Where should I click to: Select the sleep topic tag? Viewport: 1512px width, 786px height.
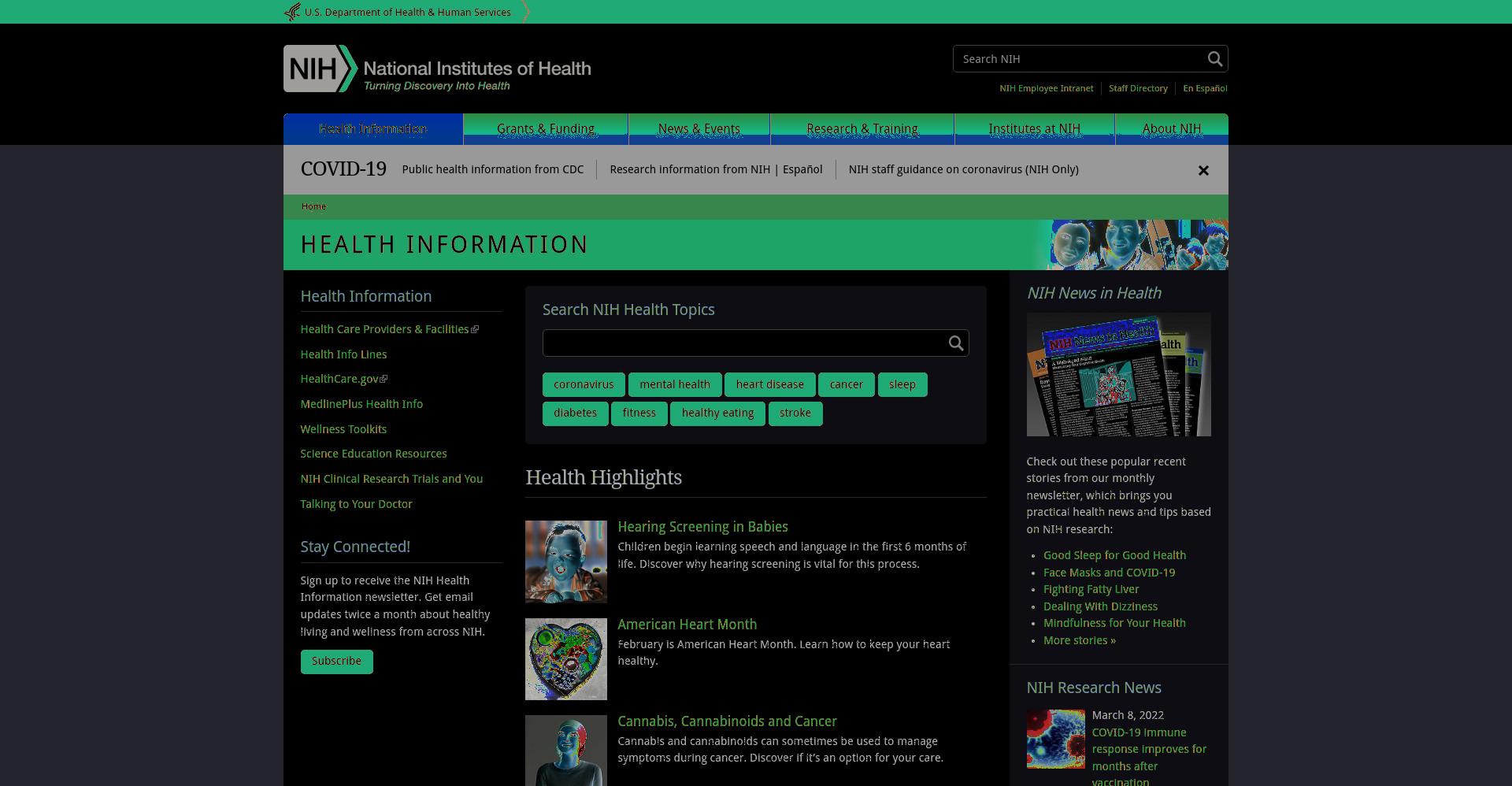pos(902,385)
